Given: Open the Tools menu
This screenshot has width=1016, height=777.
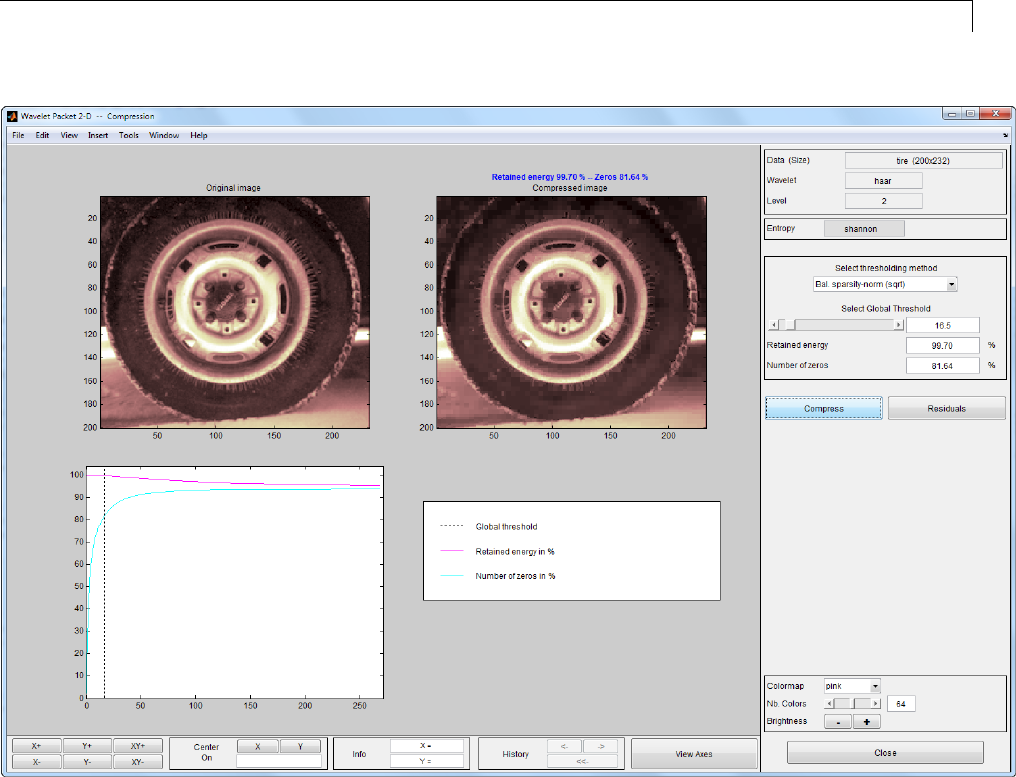Looking at the screenshot, I should (x=128, y=135).
